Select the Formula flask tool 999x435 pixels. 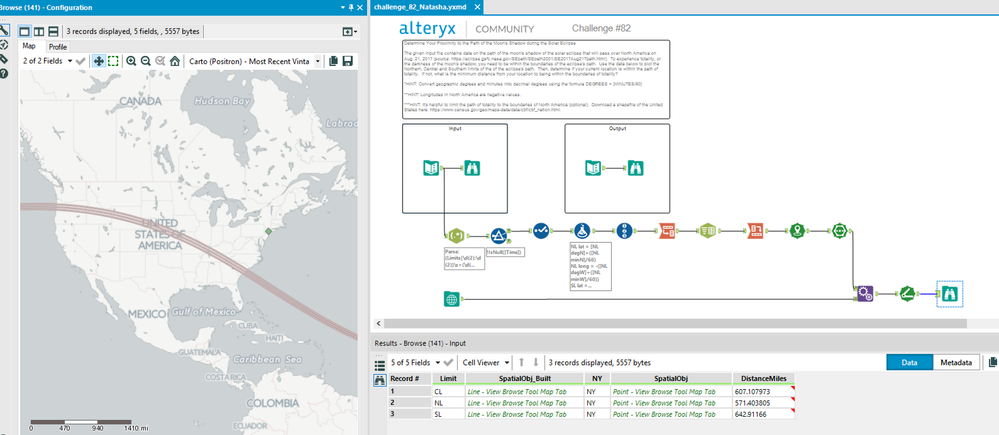pyautogui.click(x=582, y=231)
